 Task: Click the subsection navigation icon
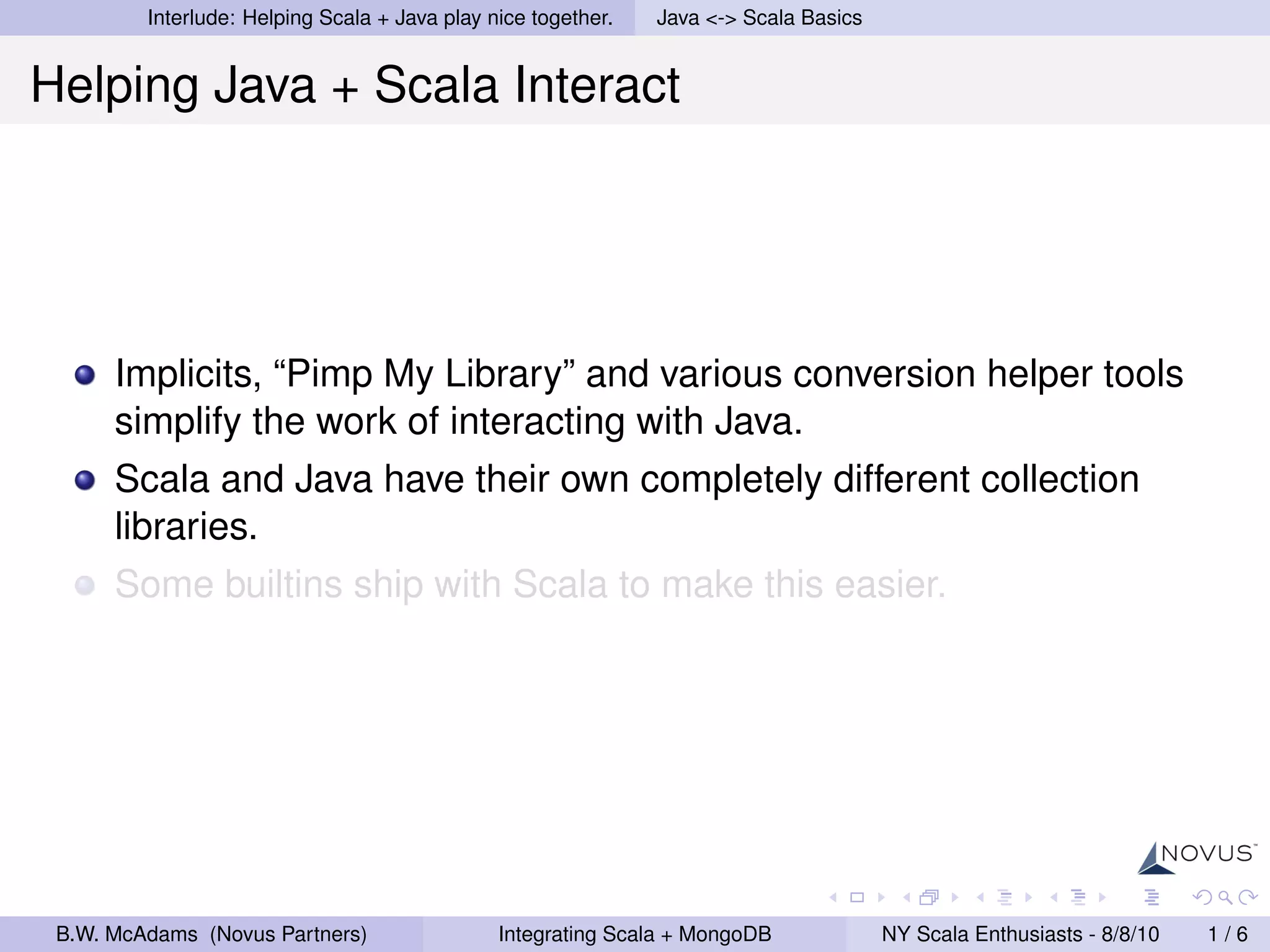pos(1005,897)
